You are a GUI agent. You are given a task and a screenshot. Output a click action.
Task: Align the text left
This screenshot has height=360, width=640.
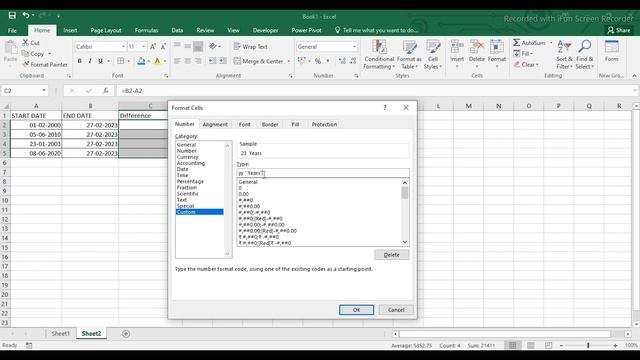pos(177,61)
